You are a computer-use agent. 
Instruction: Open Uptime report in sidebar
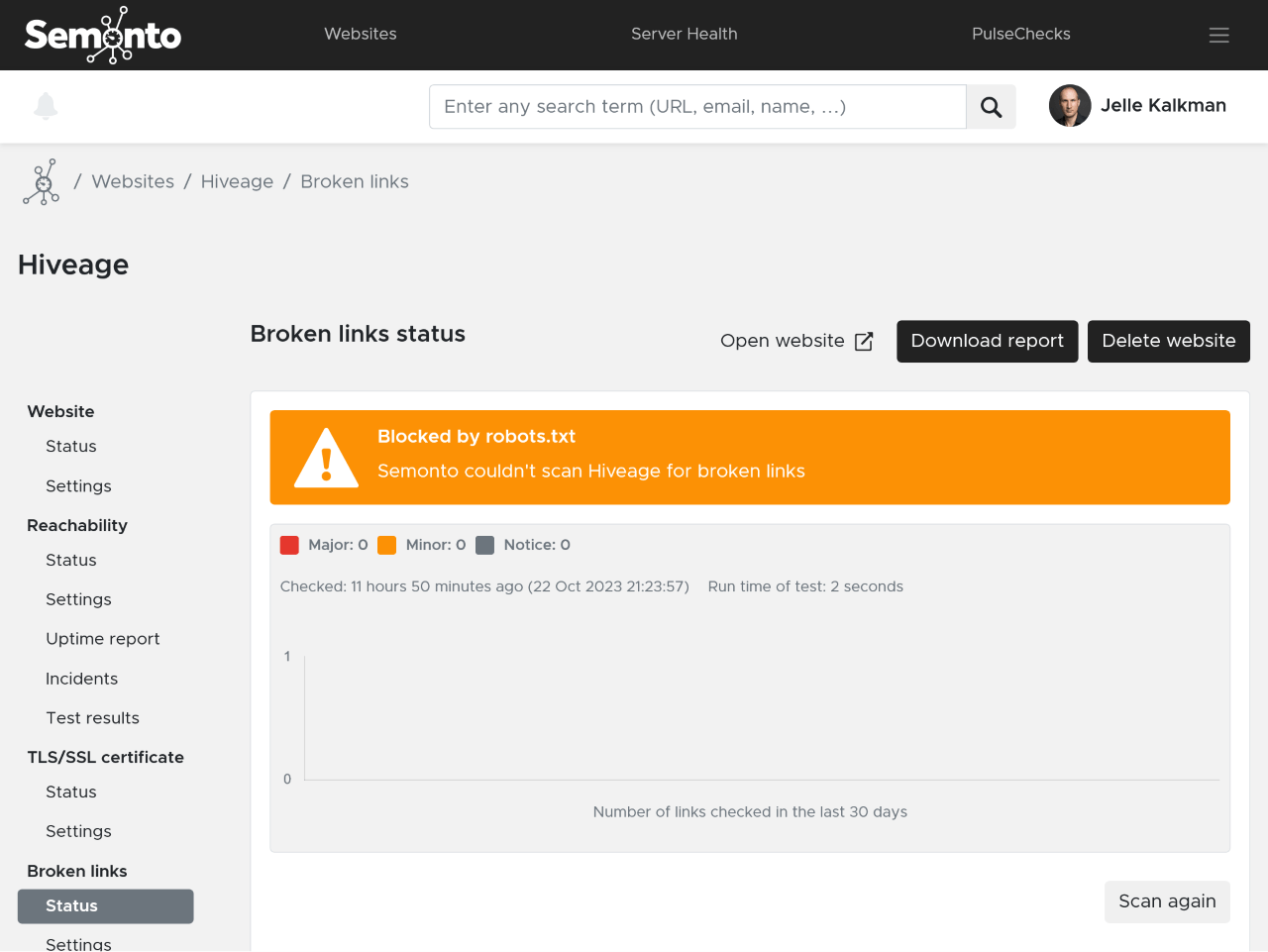(x=103, y=639)
